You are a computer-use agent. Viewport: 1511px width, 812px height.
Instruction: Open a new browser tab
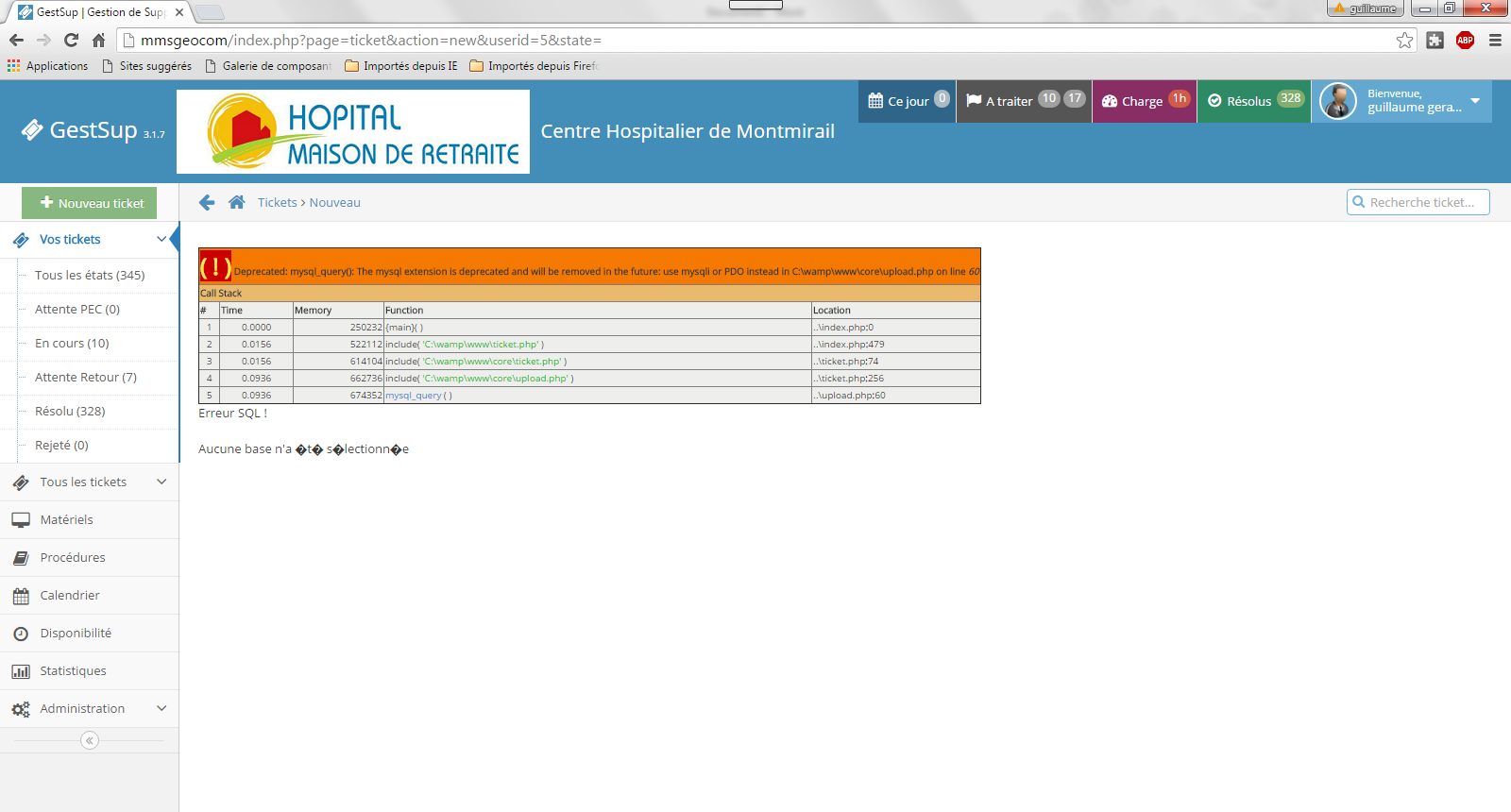[209, 12]
